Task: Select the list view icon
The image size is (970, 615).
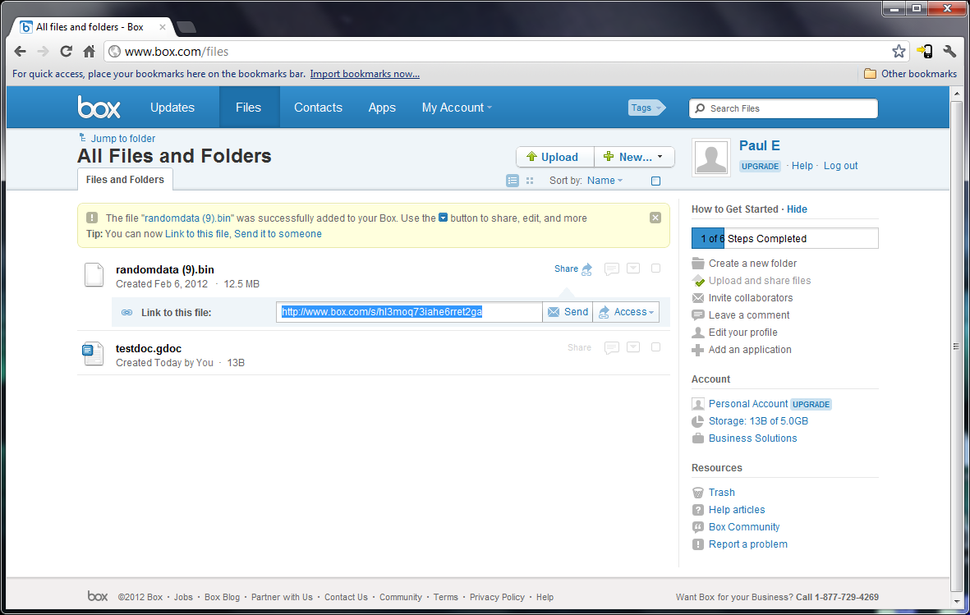Action: point(513,180)
